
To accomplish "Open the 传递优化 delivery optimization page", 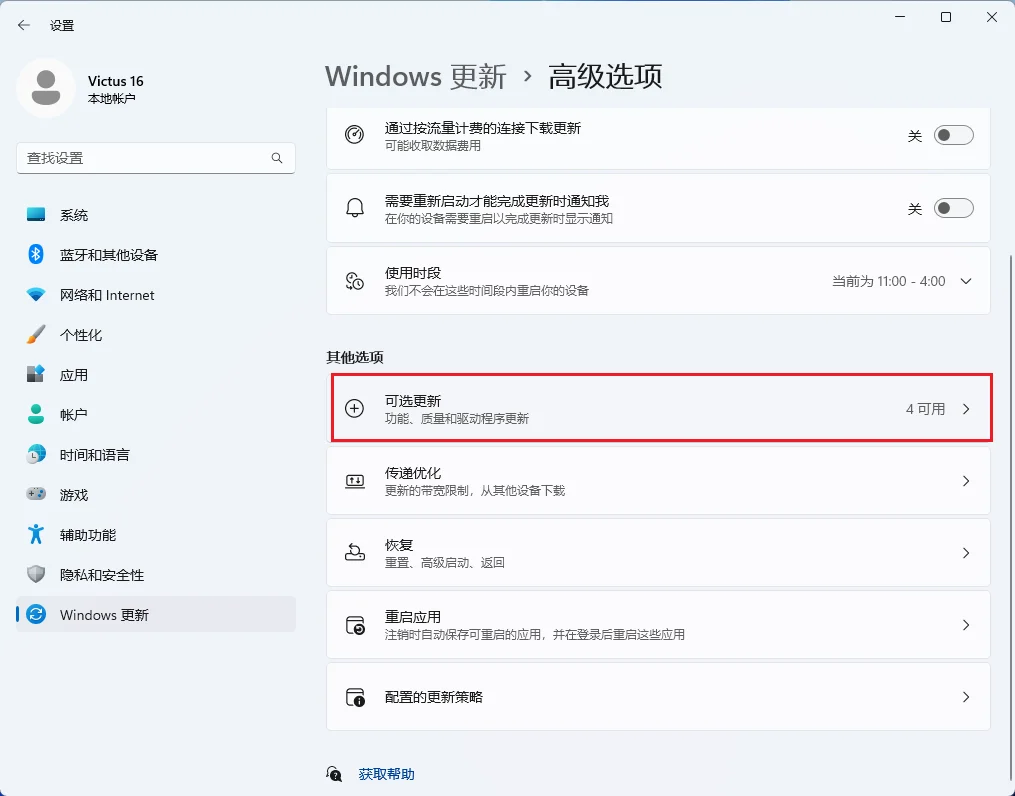I will [x=660, y=480].
